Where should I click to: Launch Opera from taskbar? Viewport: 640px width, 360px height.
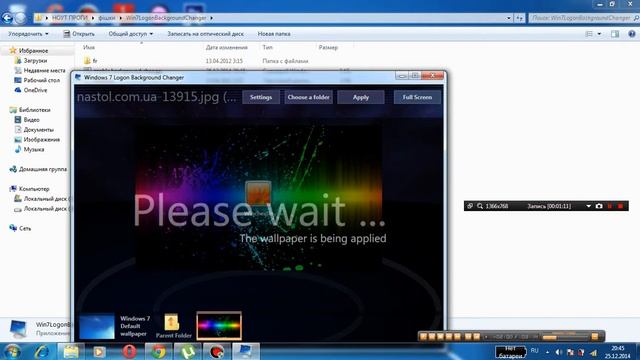pyautogui.click(x=129, y=351)
